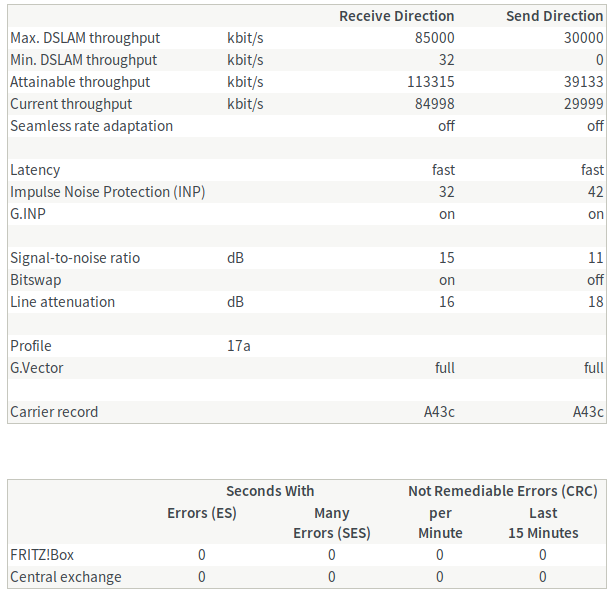
Task: Click the Receive Direction column header
Action: [396, 16]
